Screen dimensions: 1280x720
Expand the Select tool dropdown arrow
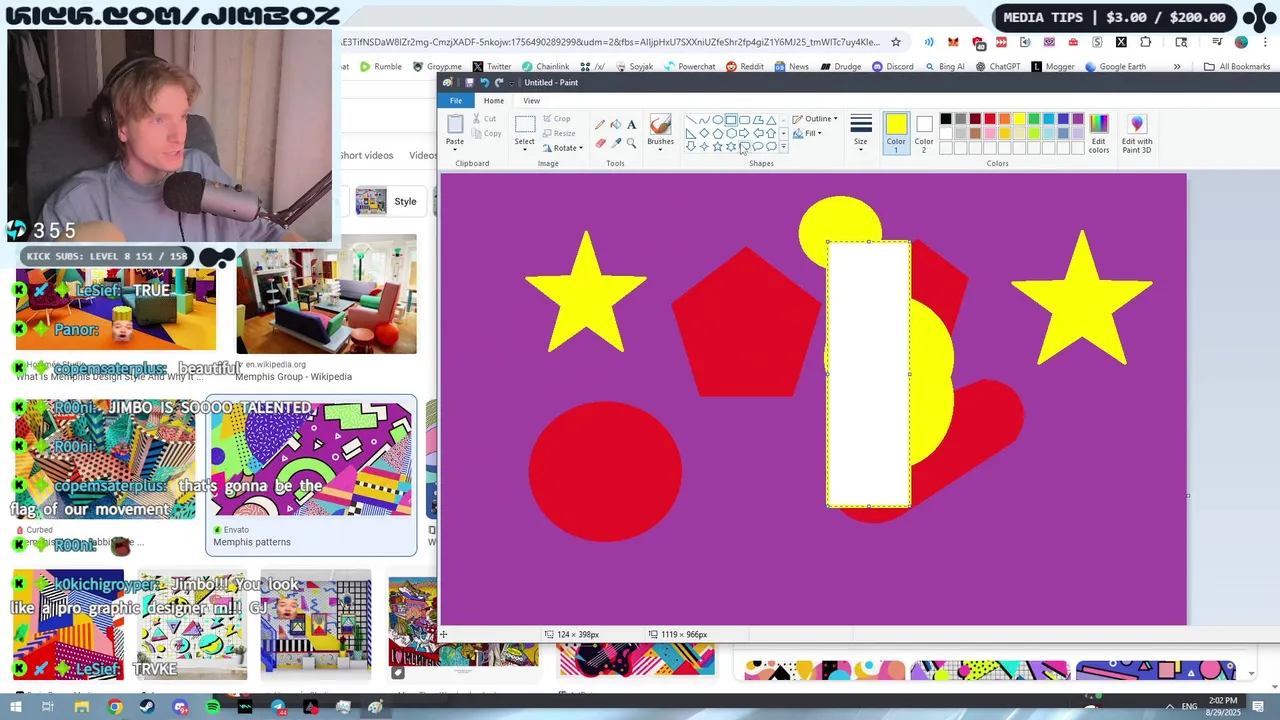point(525,147)
